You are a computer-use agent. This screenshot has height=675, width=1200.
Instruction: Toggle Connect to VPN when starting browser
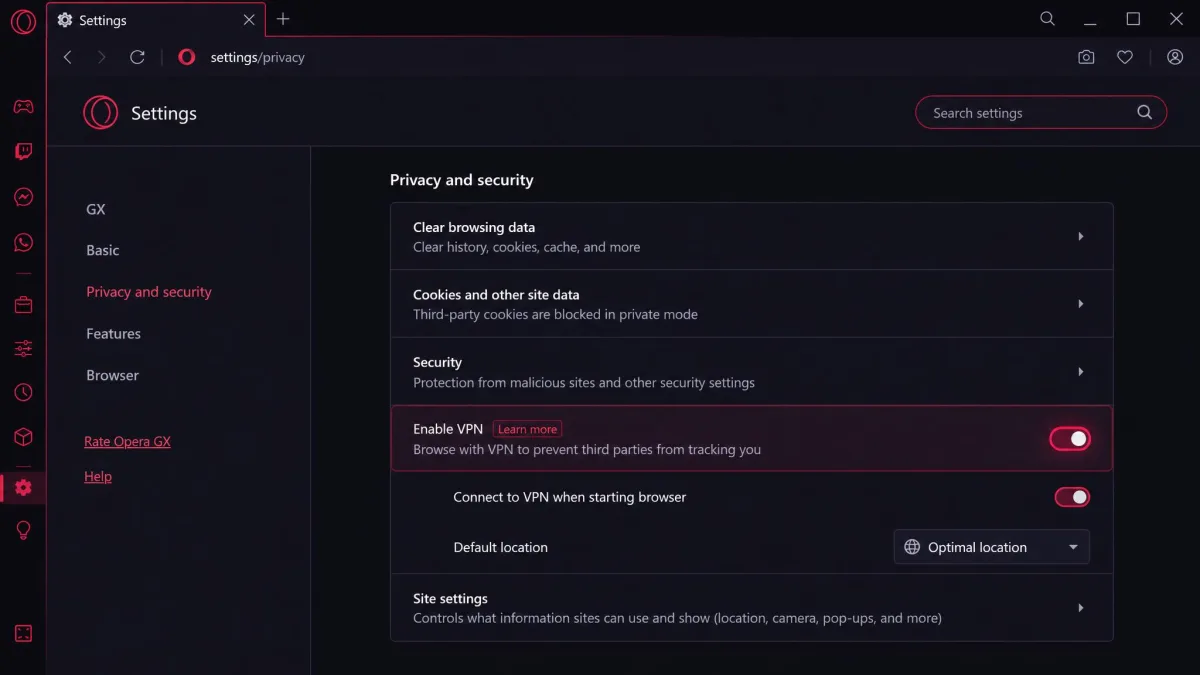tap(1072, 497)
